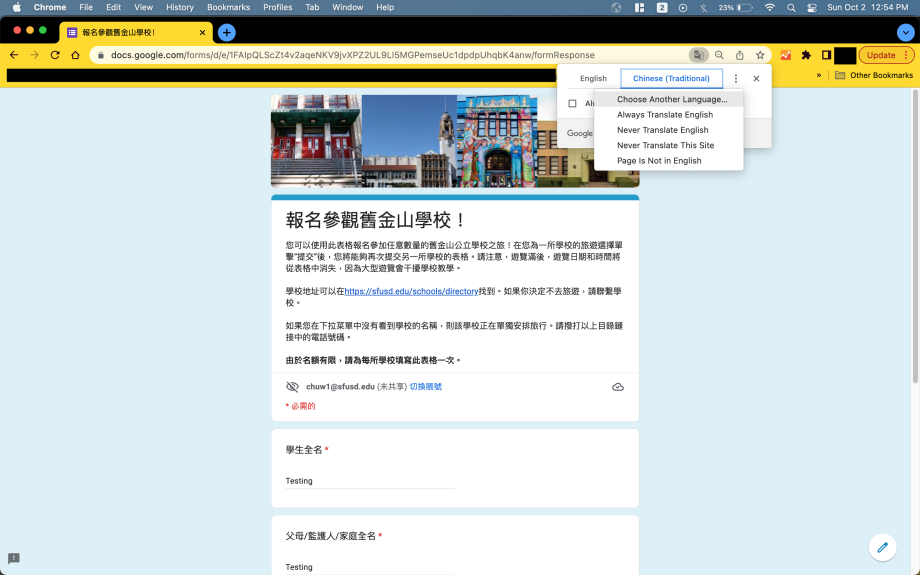Viewport: 920px width, 575px height.
Task: Bookmark this page with the star icon
Action: click(x=760, y=55)
